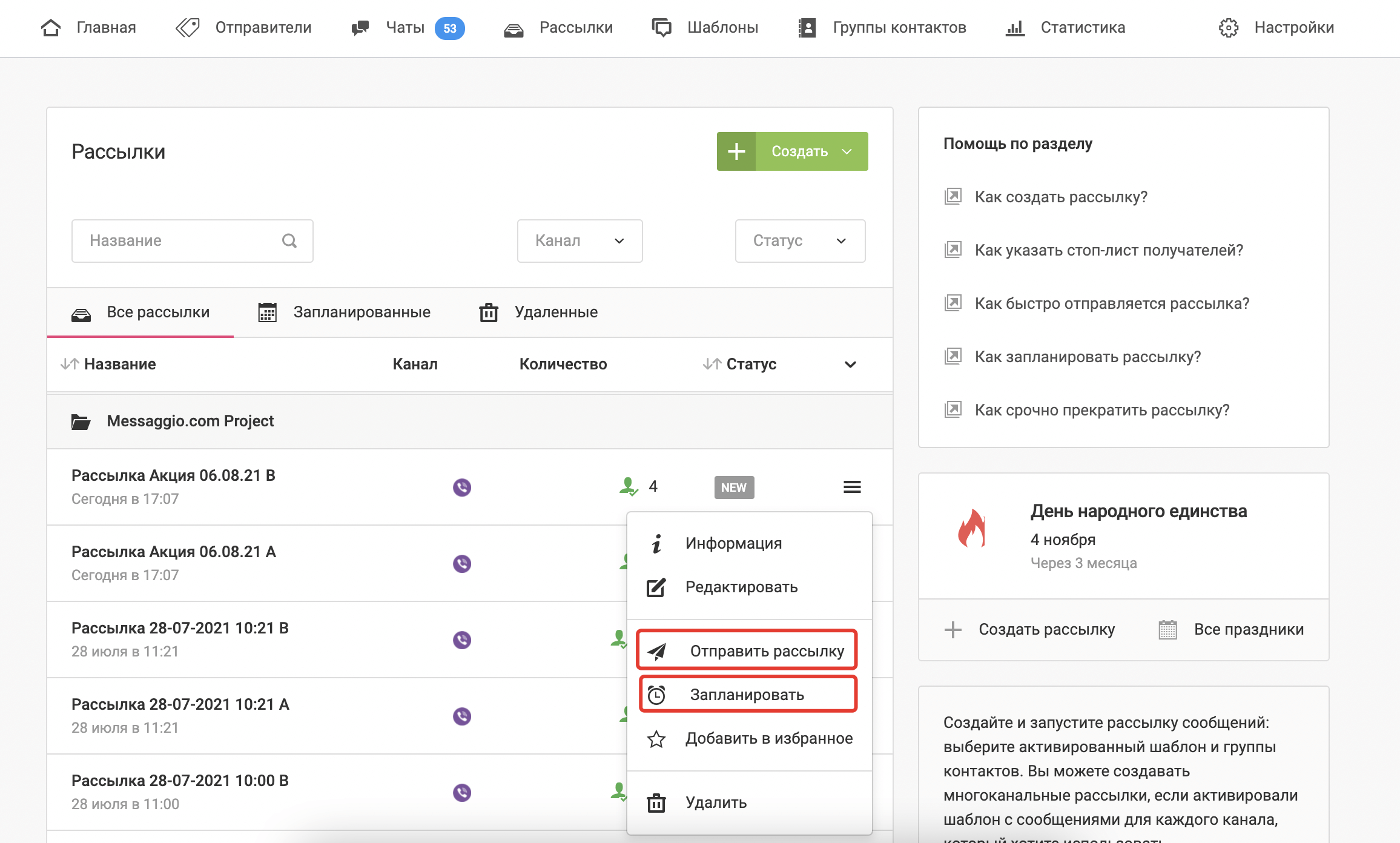Click Viber icon for Акция 06.08.21 A
The image size is (1400, 843).
[x=462, y=563]
